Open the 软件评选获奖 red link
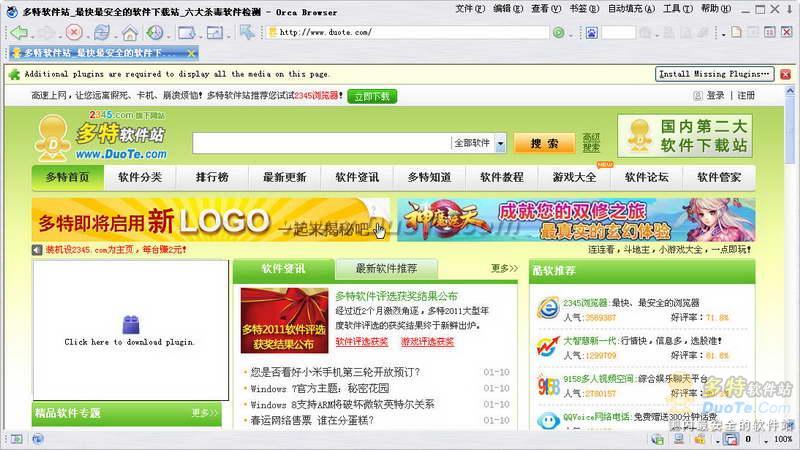The image size is (800, 450). click(362, 342)
